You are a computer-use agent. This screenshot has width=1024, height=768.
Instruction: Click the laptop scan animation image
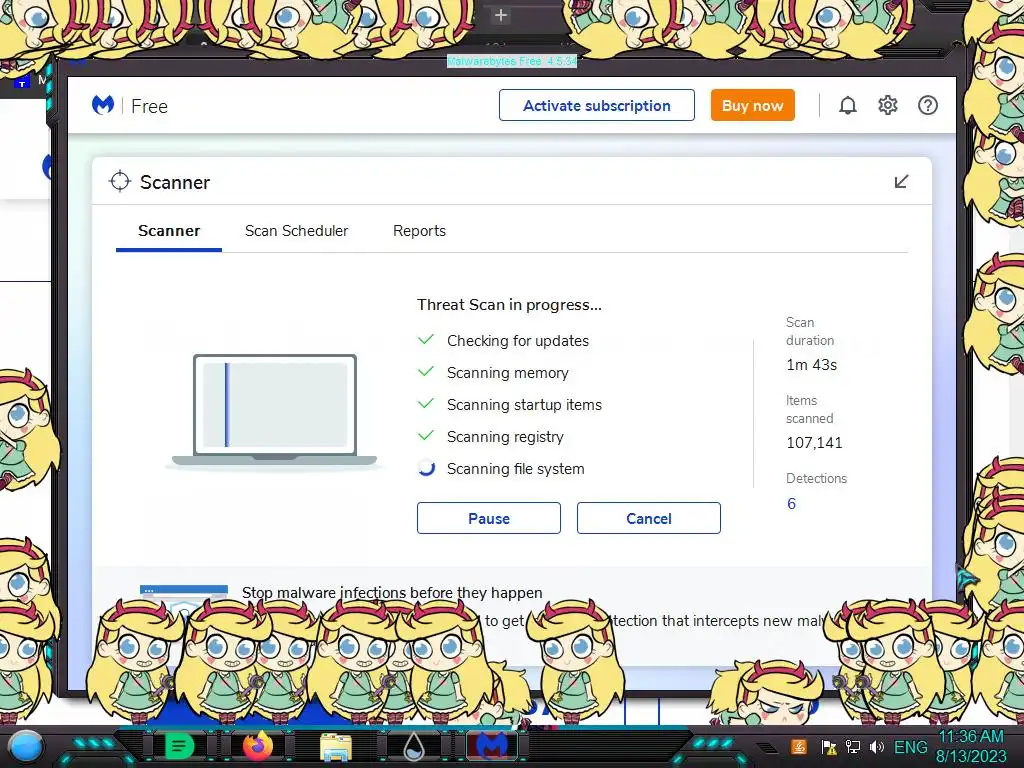point(274,410)
